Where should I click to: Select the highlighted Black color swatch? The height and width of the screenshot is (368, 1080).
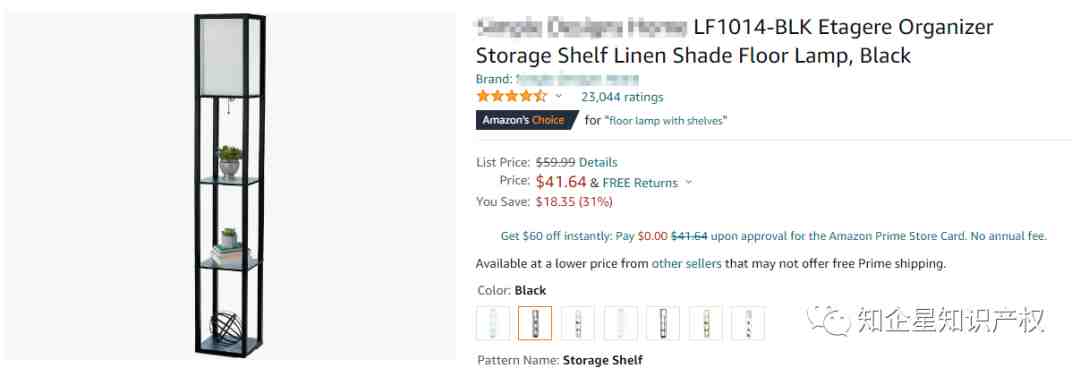click(535, 323)
